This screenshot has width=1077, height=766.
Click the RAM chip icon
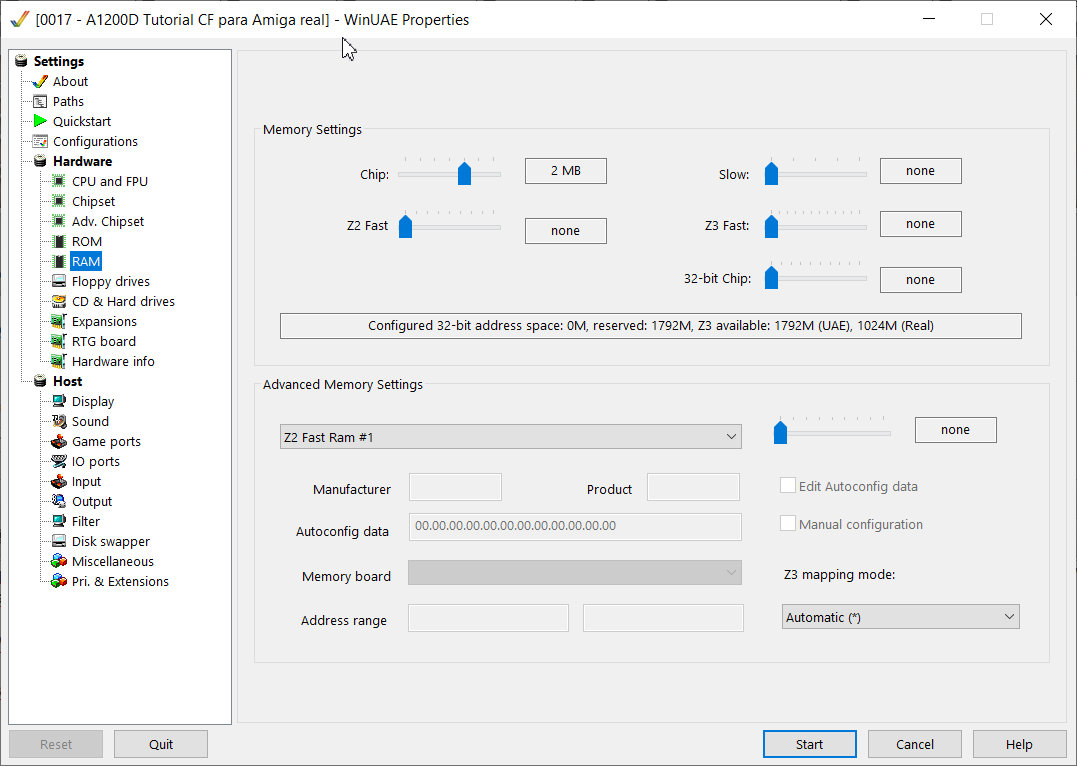click(59, 262)
